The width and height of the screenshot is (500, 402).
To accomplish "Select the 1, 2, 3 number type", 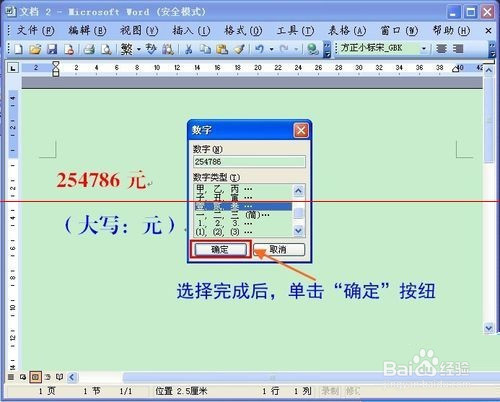I will (243, 223).
